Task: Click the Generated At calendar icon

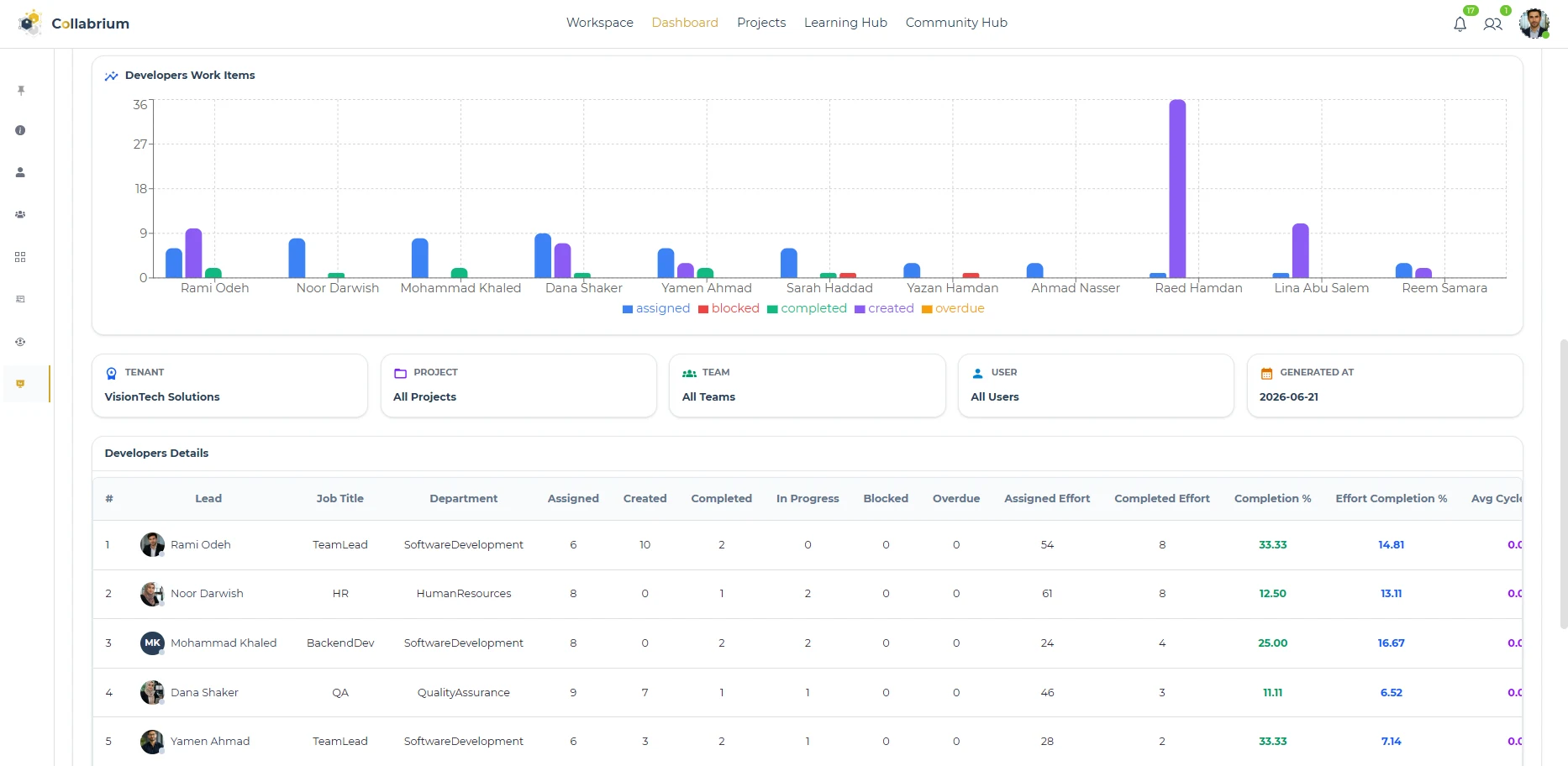Action: point(1266,373)
